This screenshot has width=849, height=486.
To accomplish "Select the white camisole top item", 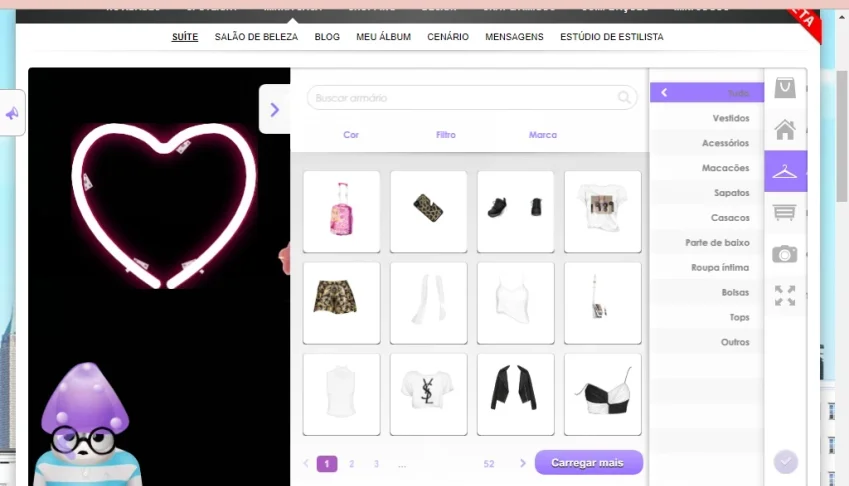I will [x=515, y=303].
